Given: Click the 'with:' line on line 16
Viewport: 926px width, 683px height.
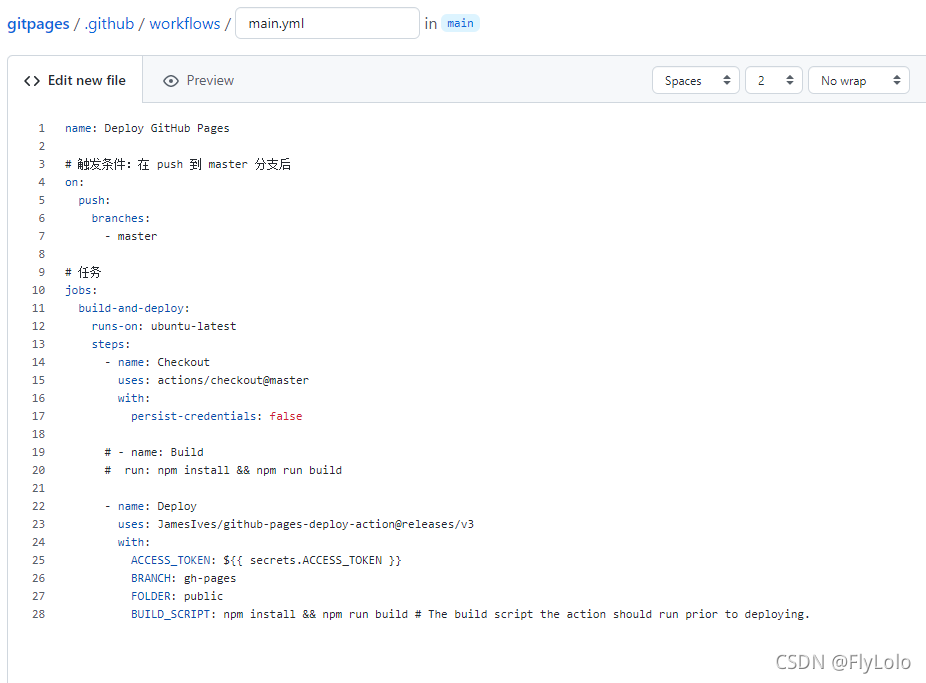Looking at the screenshot, I should click(x=133, y=398).
